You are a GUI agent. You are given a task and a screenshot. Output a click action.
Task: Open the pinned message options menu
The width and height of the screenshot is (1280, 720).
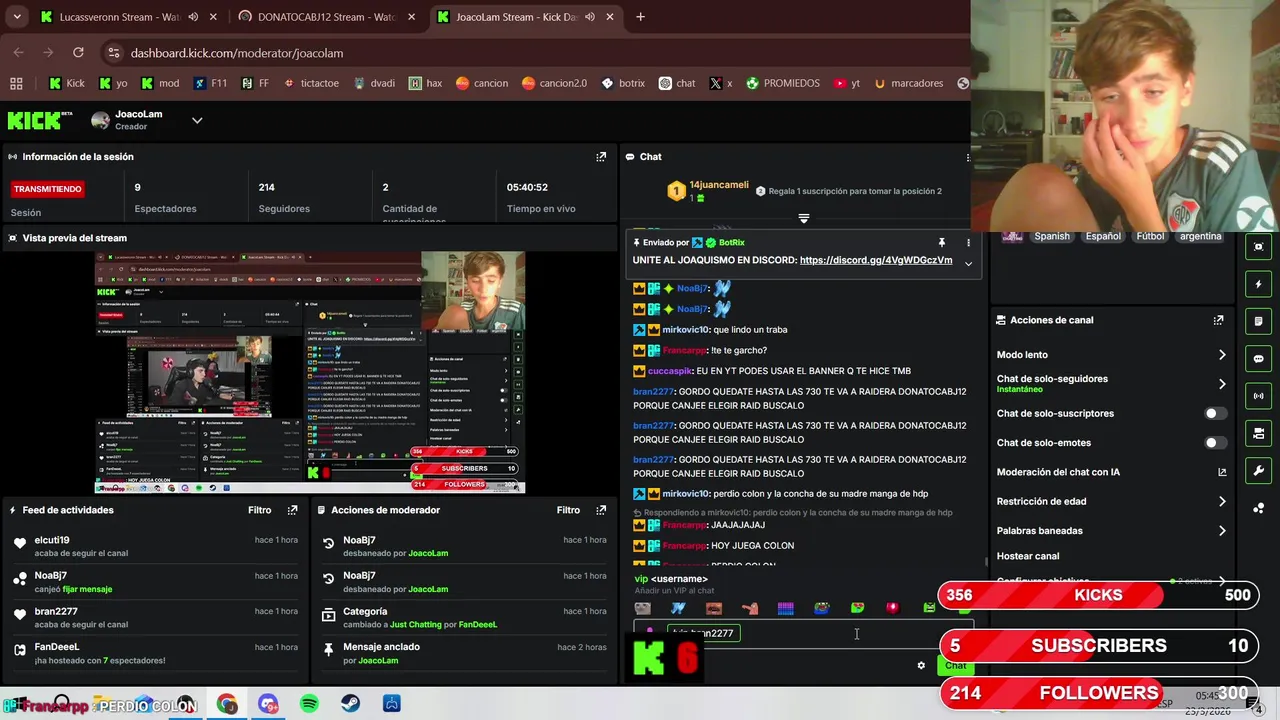tap(967, 243)
